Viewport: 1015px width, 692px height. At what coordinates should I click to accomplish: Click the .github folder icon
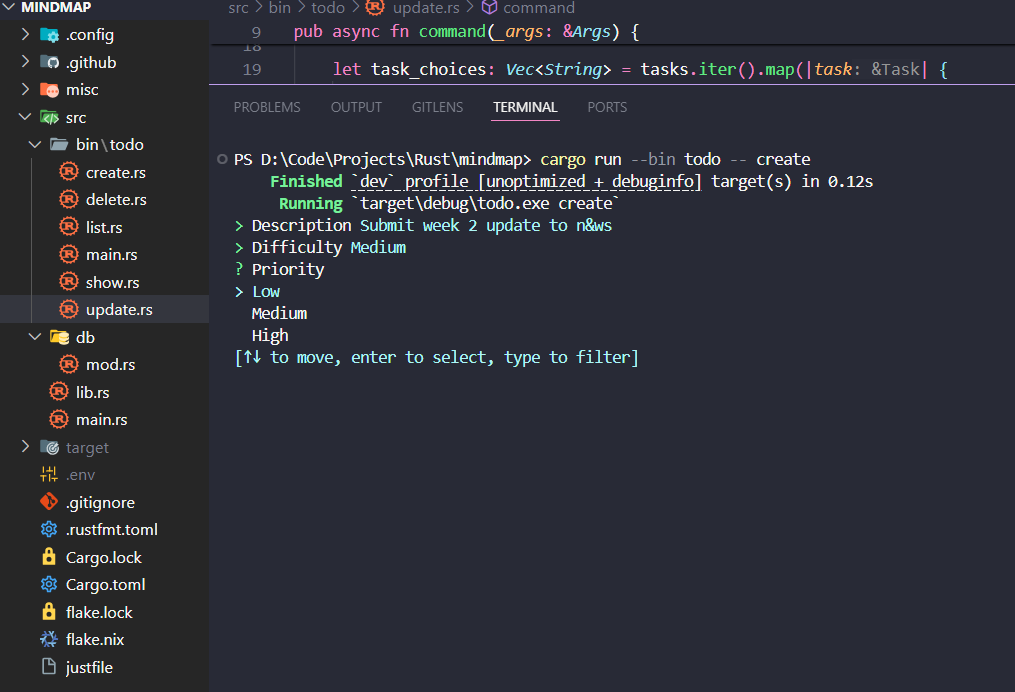point(49,62)
